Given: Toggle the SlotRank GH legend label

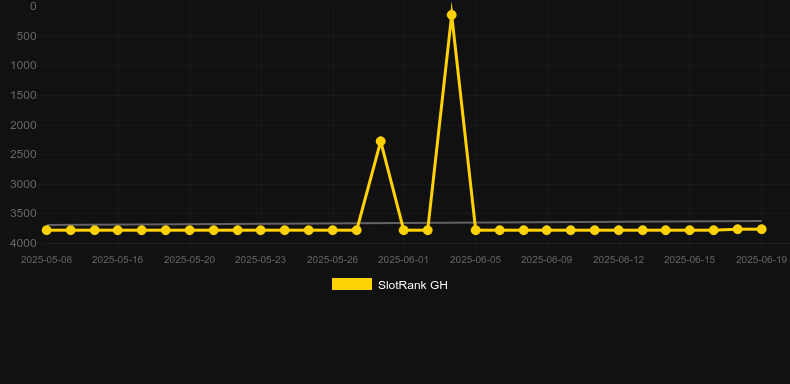Looking at the screenshot, I should click(x=413, y=285).
